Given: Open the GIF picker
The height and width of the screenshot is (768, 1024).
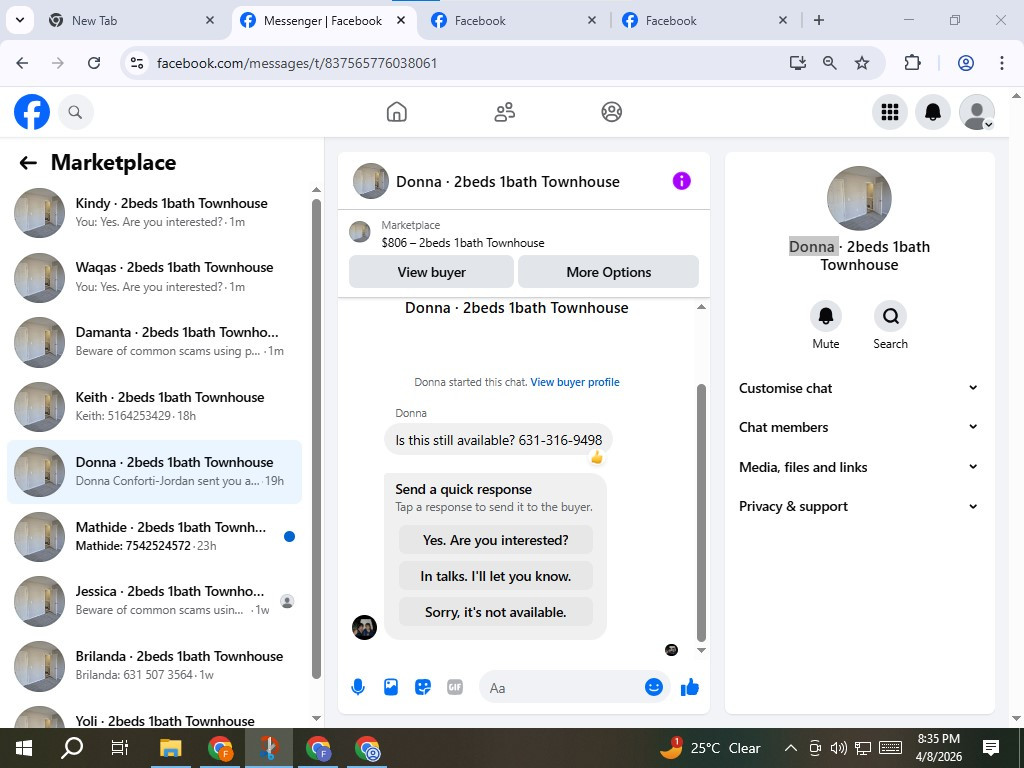Looking at the screenshot, I should point(455,687).
